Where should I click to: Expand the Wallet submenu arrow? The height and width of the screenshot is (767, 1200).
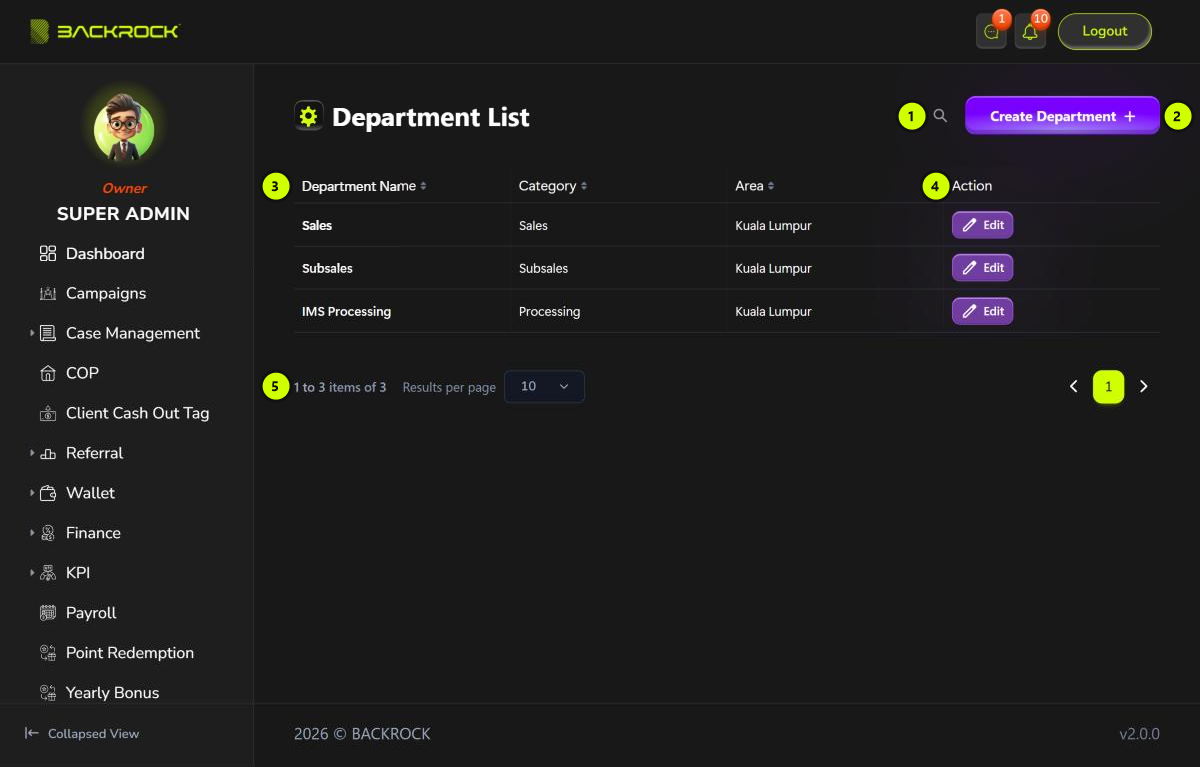coord(32,493)
